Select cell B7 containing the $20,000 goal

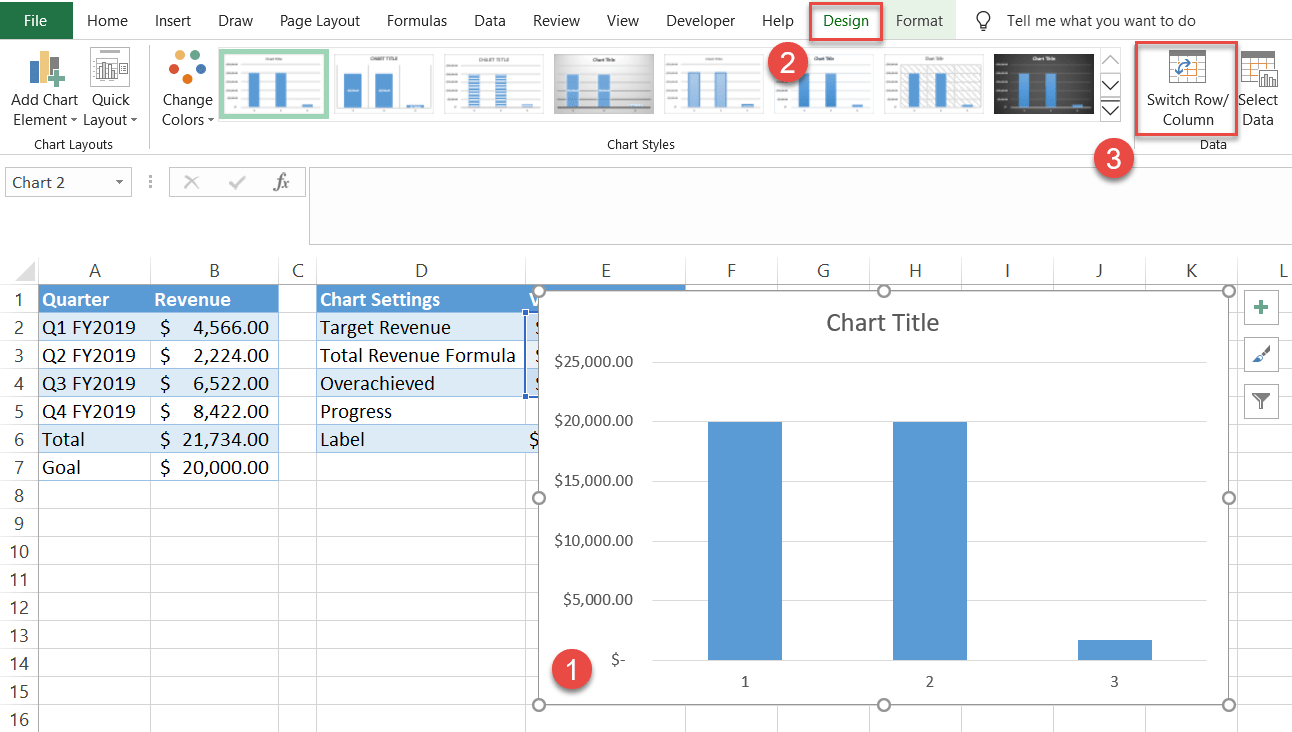click(214, 467)
